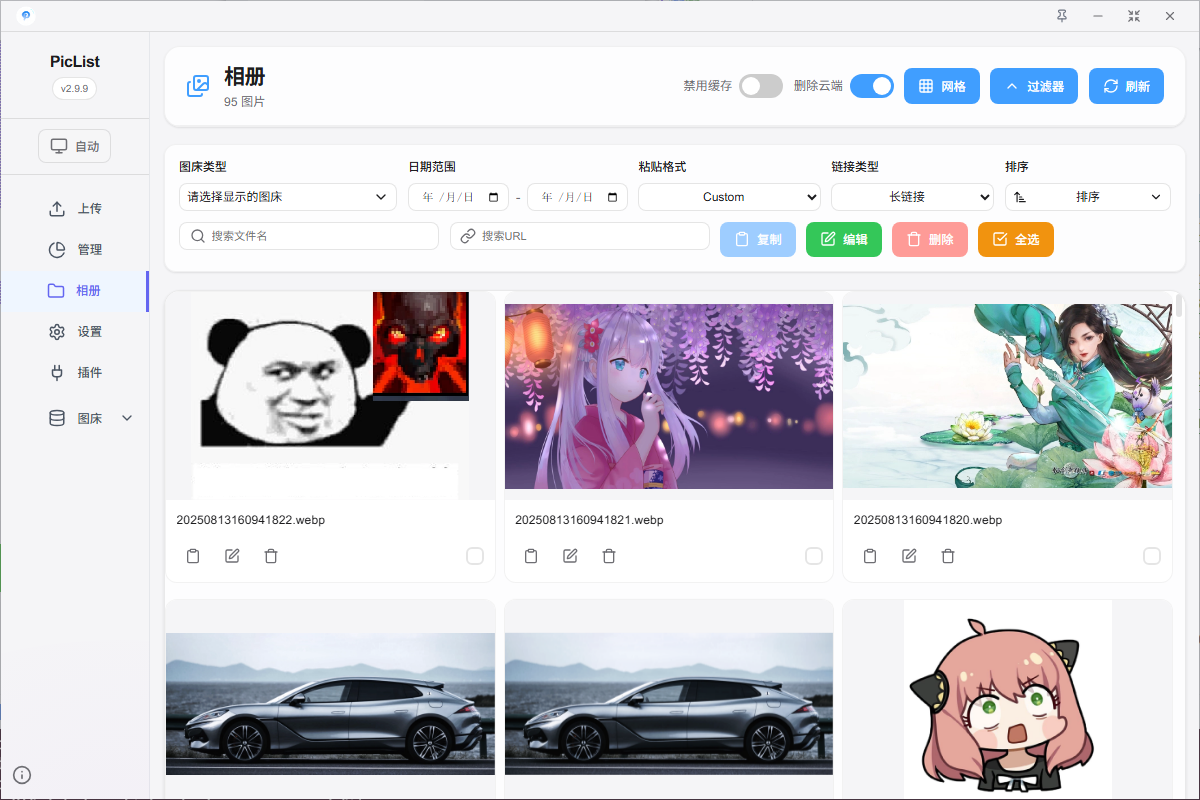Expand the 图床 sidebar section
This screenshot has height=800, width=1200.
point(90,418)
